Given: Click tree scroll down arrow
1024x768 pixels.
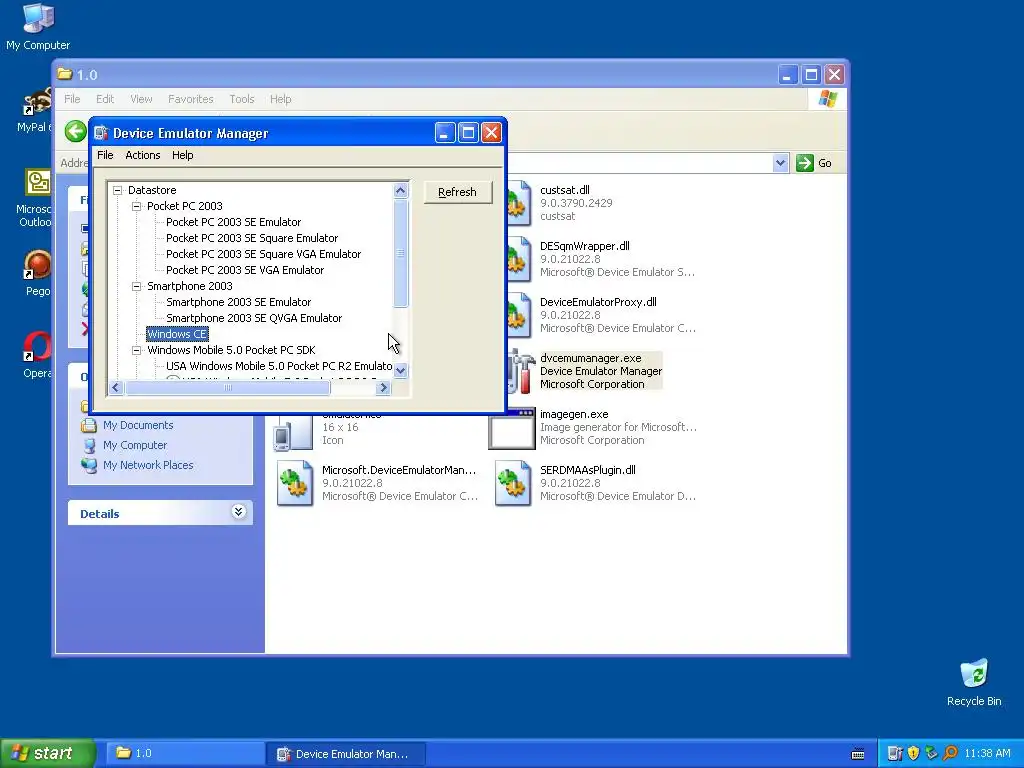Looking at the screenshot, I should coord(401,370).
